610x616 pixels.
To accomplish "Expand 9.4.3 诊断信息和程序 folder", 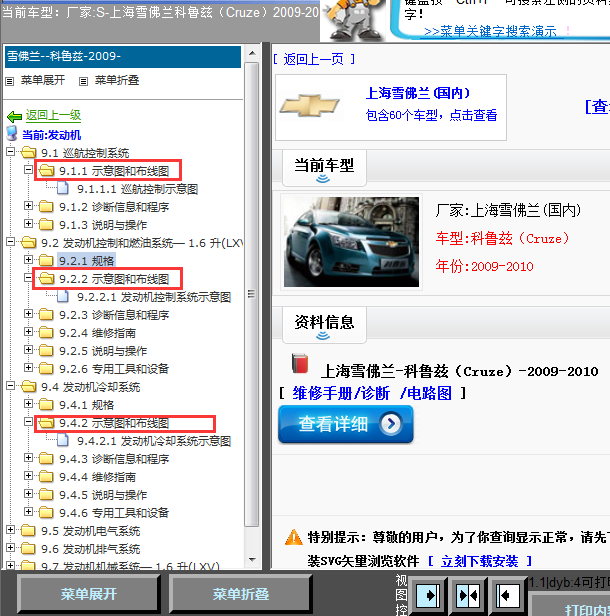I will [28, 458].
